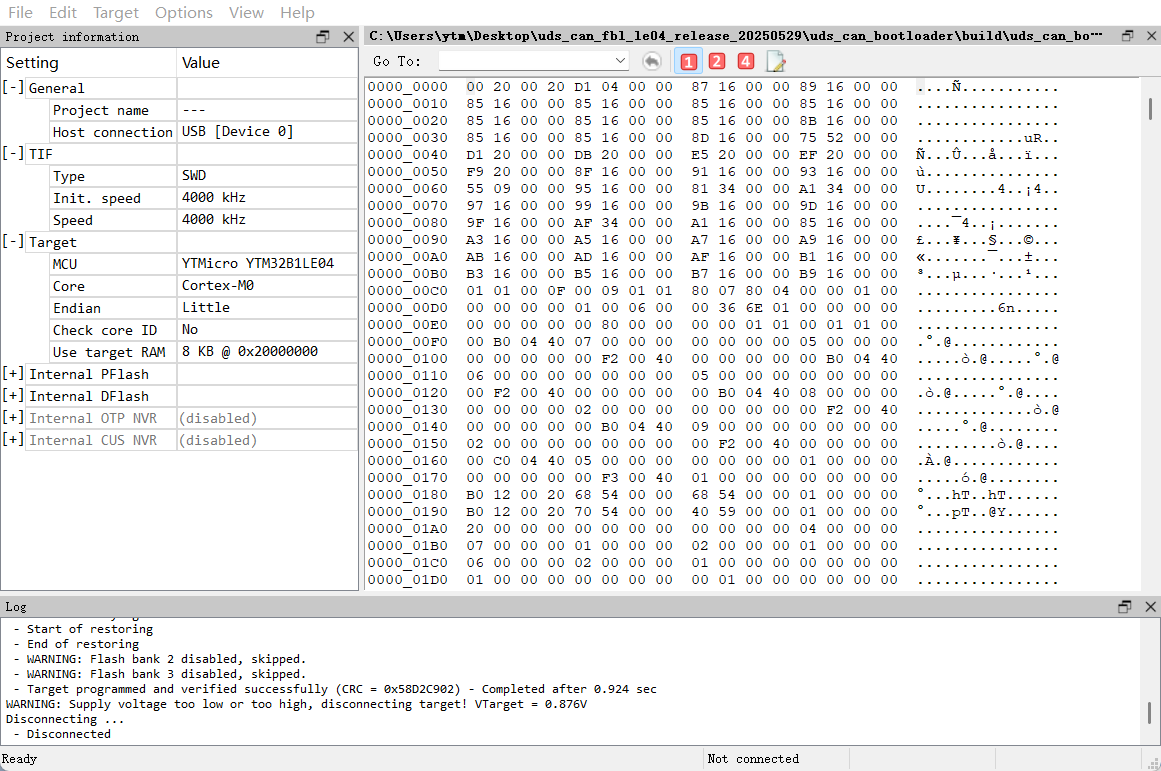The height and width of the screenshot is (771, 1161).
Task: Close the Log panel
Action: [1149, 607]
